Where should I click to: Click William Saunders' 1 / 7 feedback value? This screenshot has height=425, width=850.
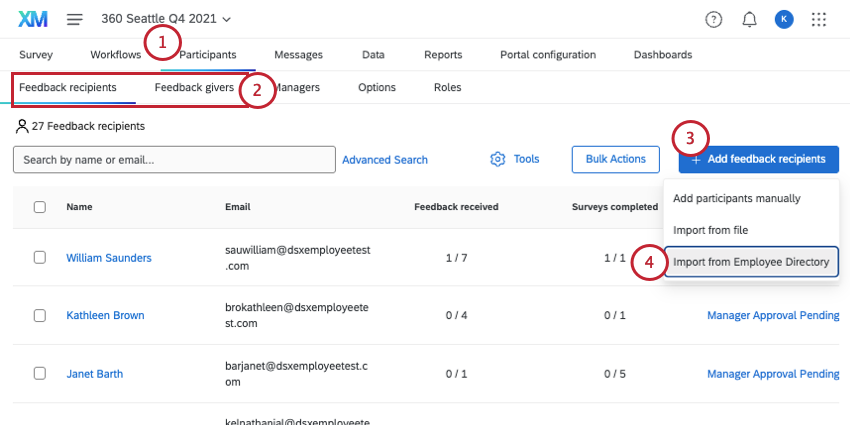[x=456, y=258]
